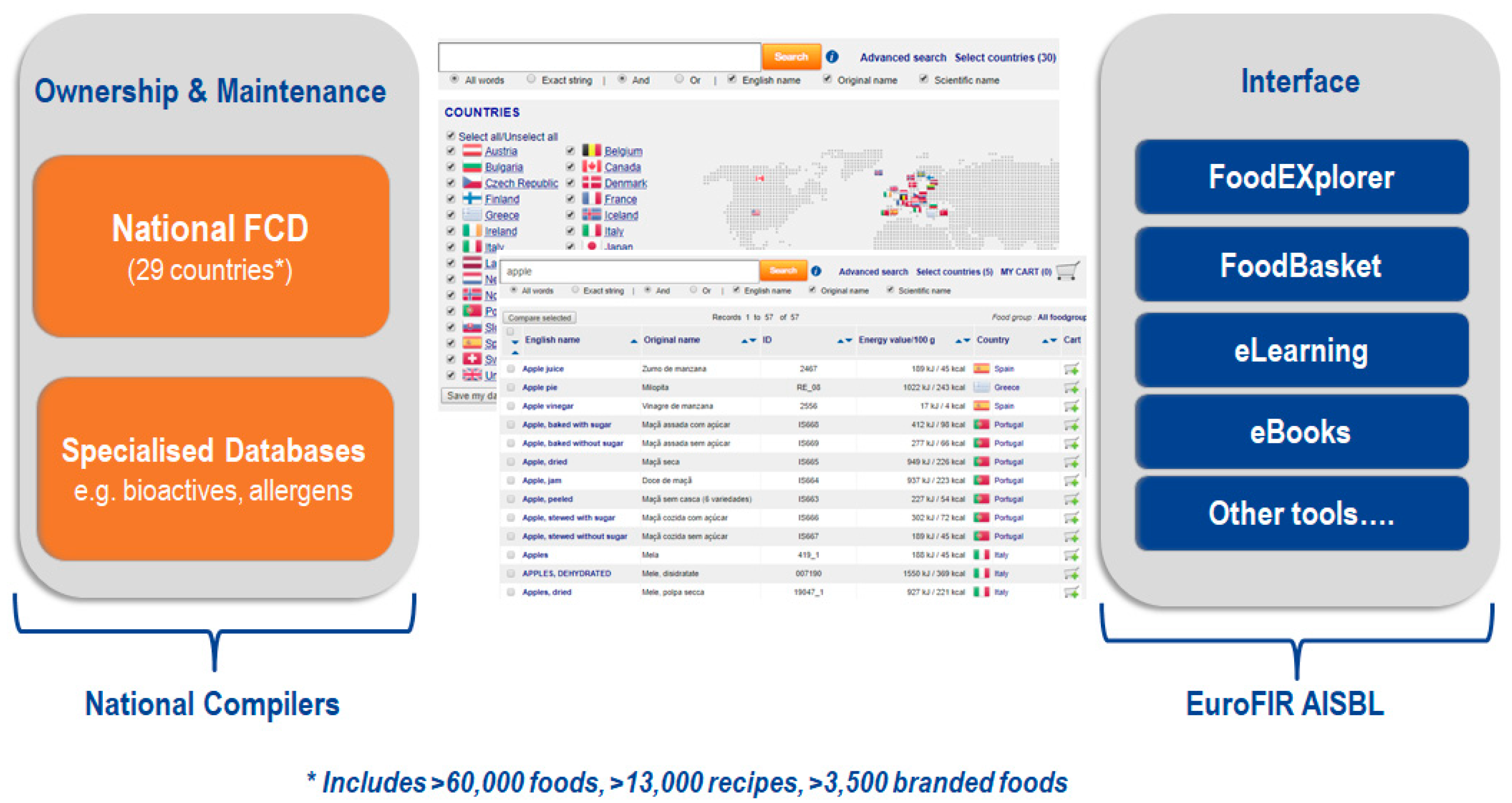The image size is (1512, 803).
Task: Click the Austria flag icon
Action: pyautogui.click(x=472, y=151)
